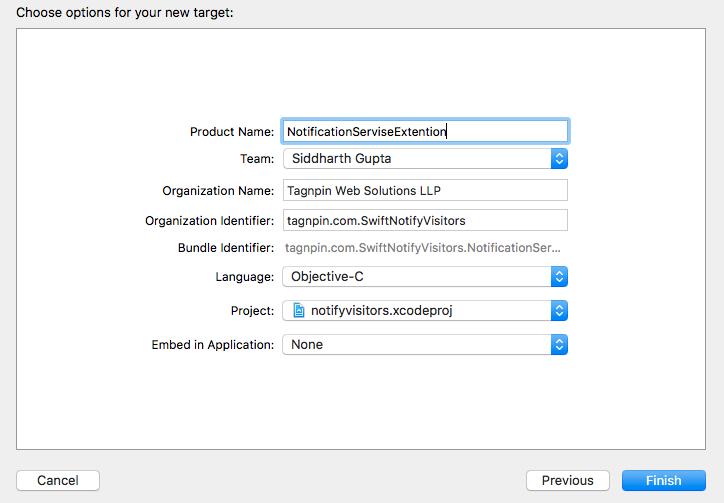Viewport: 724px width, 503px height.
Task: Click the Project popup blue arrows
Action: point(559,311)
